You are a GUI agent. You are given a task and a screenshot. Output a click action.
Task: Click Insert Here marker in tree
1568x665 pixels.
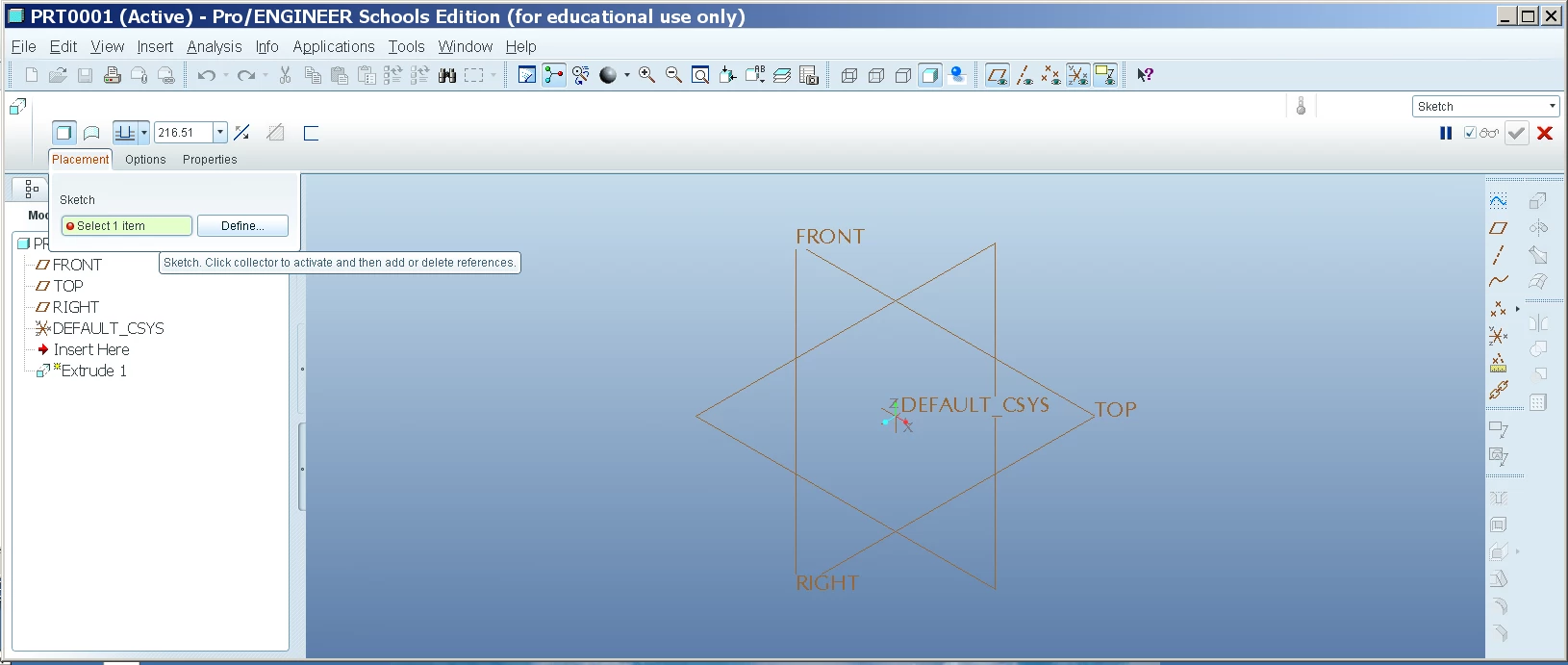(x=91, y=349)
